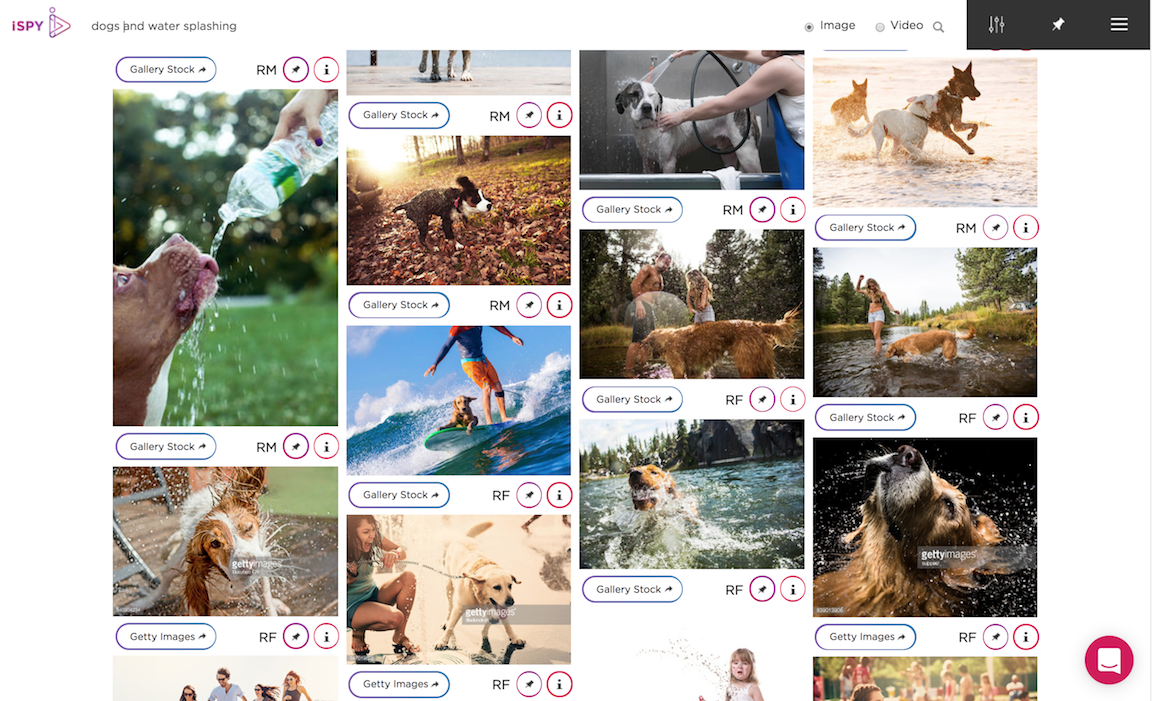Pin the dog drinking from bottle image
This screenshot has height=701, width=1152.
coord(296,446)
